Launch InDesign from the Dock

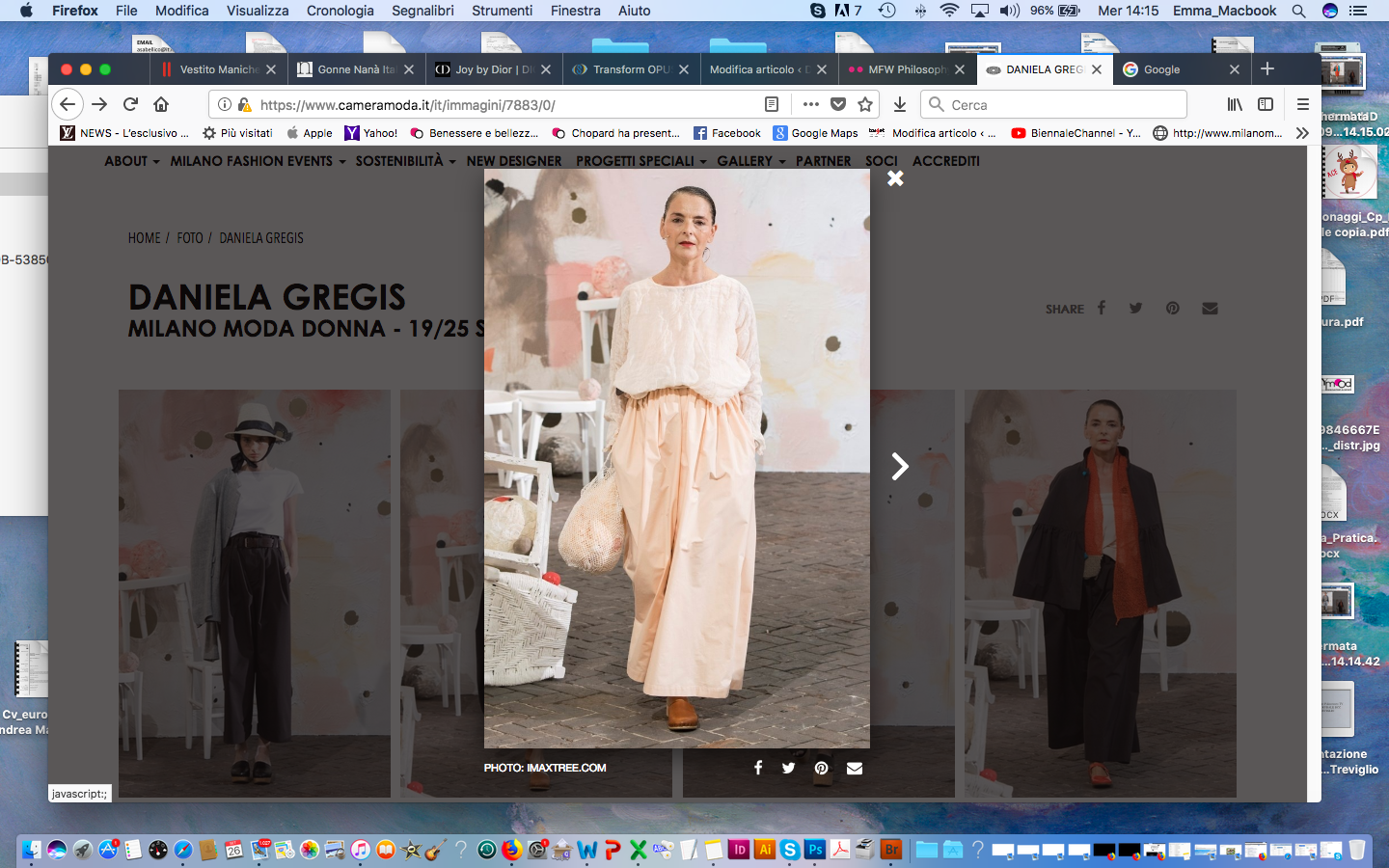(739, 850)
